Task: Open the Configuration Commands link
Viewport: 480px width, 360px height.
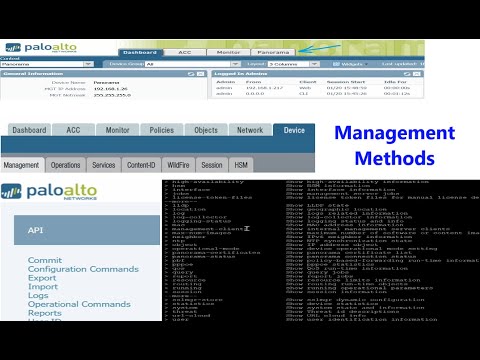Action: [83, 269]
